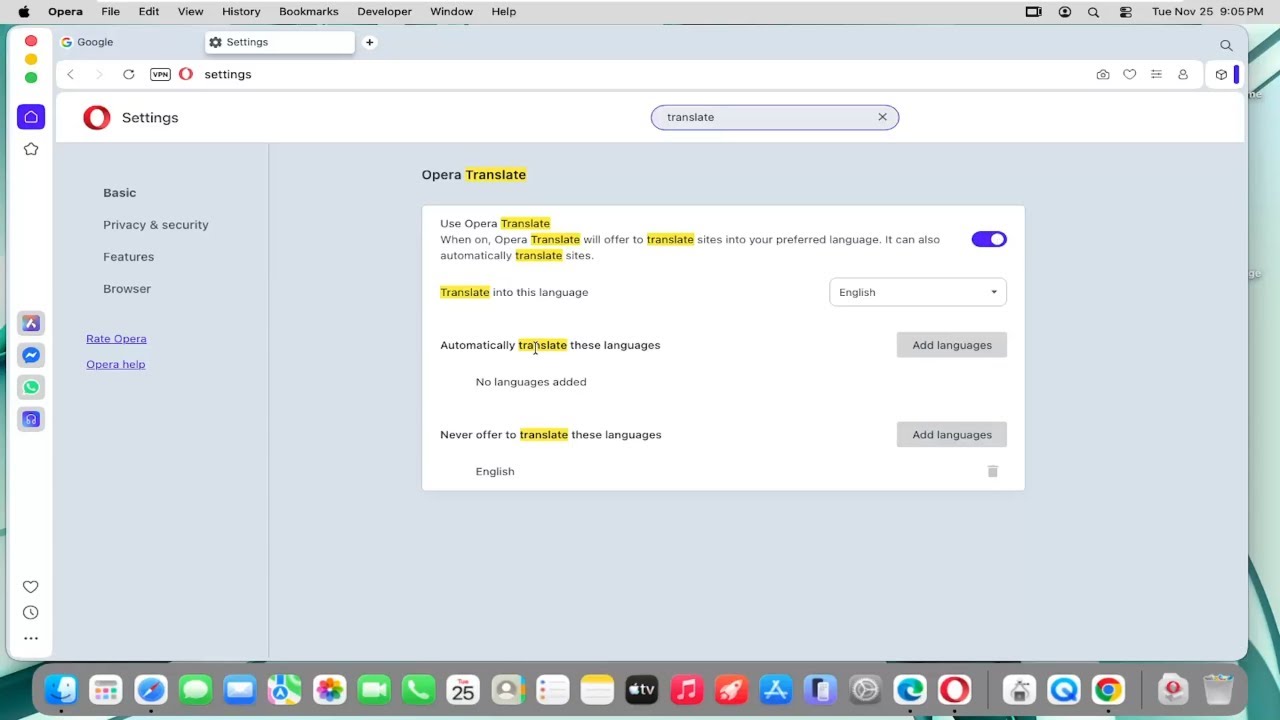Open WhatsApp in the Opera sidebar
Image resolution: width=1280 pixels, height=720 pixels.
click(31, 387)
